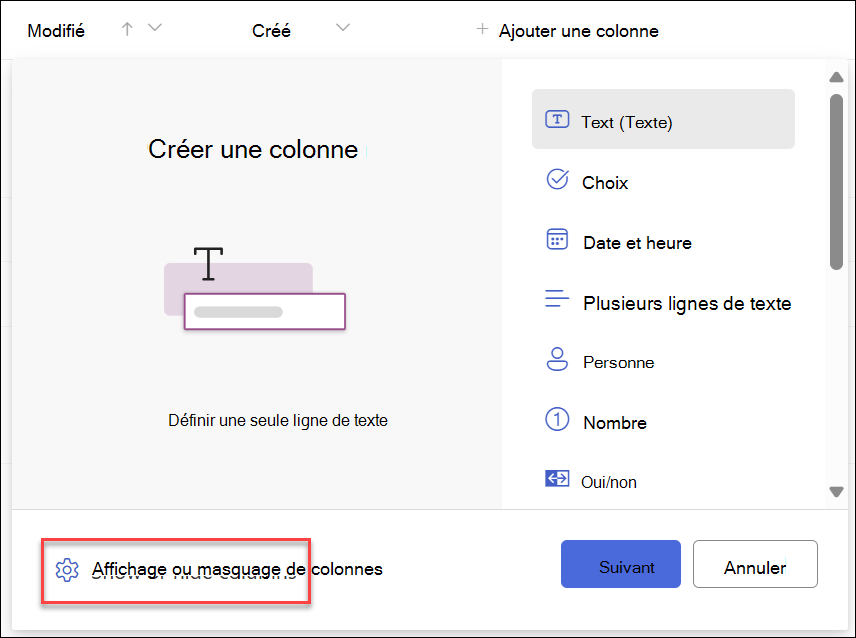This screenshot has height=638, width=856.
Task: Open the Créé column dropdown chevron
Action: click(343, 27)
